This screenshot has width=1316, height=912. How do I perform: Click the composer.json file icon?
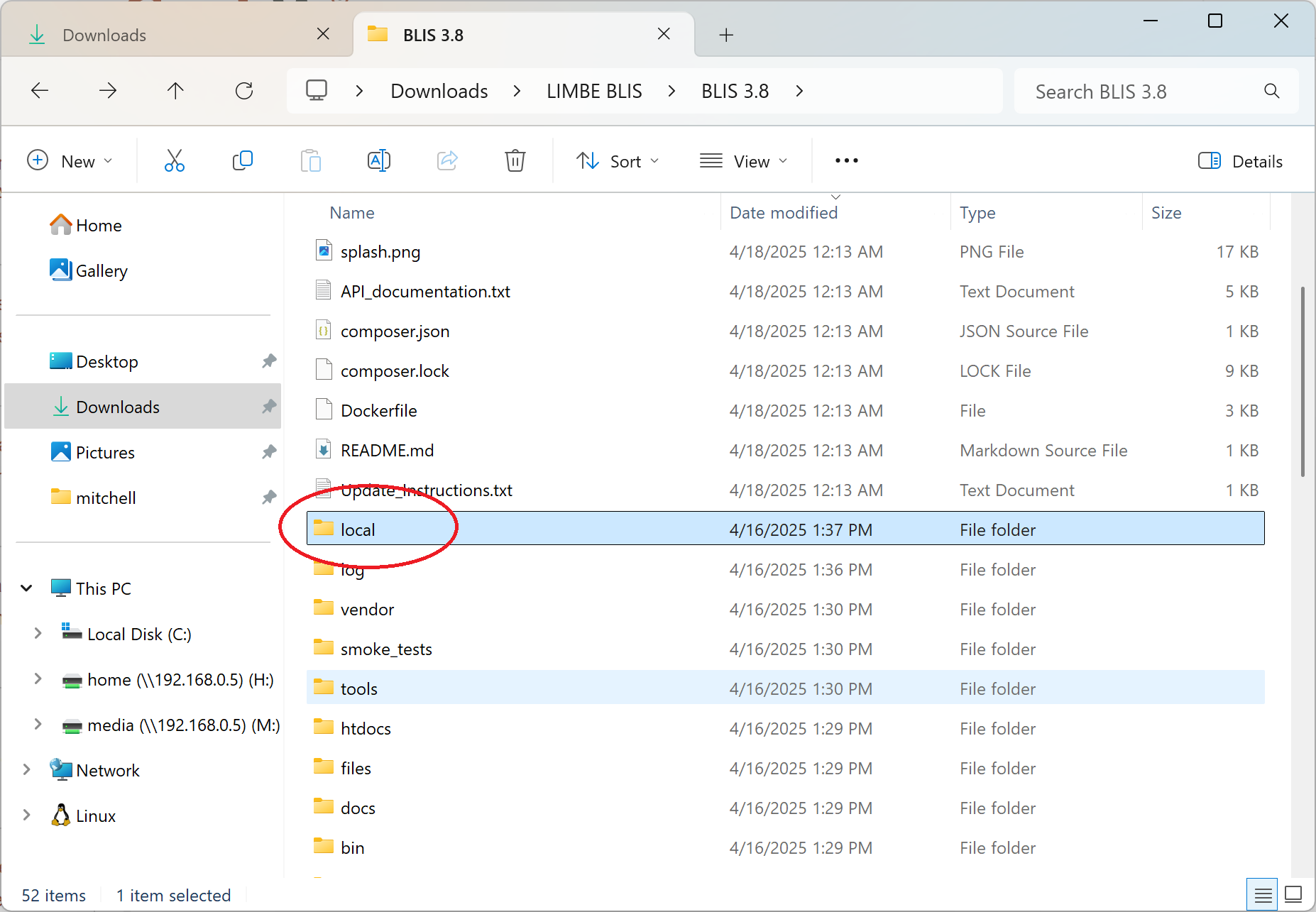click(x=324, y=330)
